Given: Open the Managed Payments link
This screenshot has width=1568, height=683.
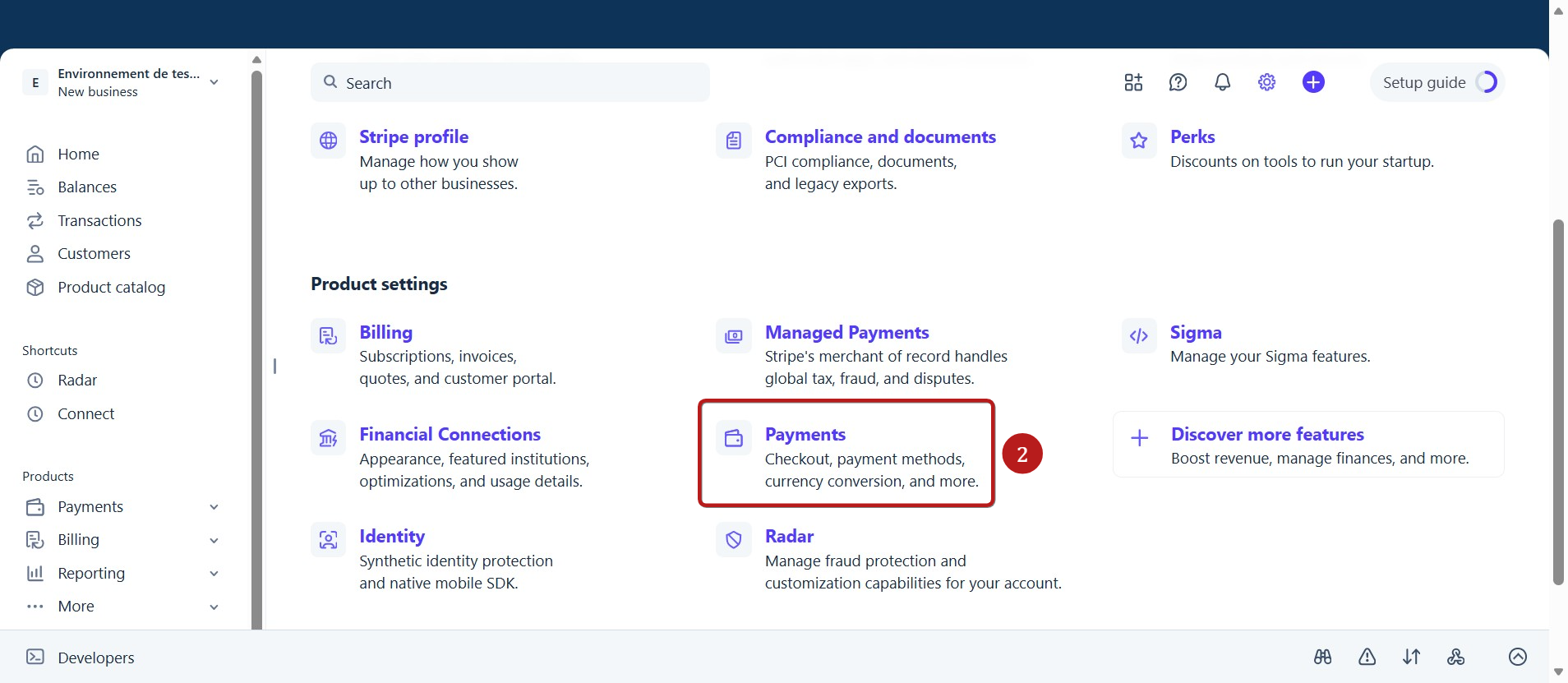Looking at the screenshot, I should point(846,332).
